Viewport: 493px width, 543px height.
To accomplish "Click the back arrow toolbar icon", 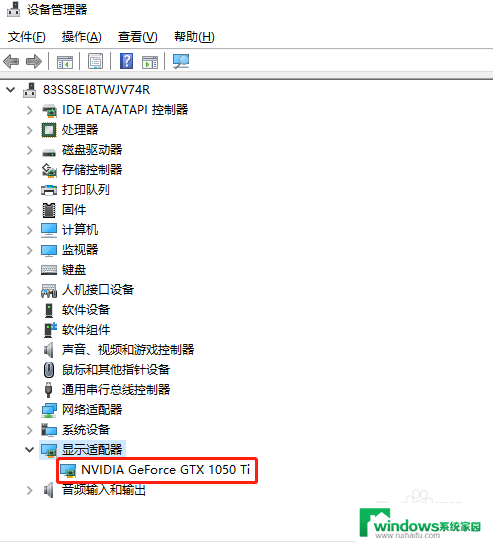I will (x=11, y=62).
